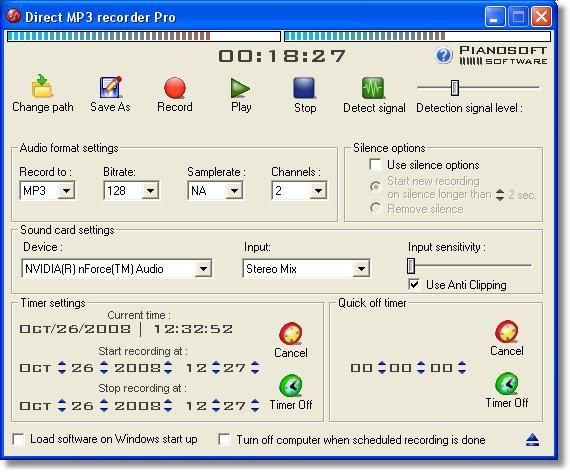
Task: Click Start recording day spinner
Action: coord(104,368)
